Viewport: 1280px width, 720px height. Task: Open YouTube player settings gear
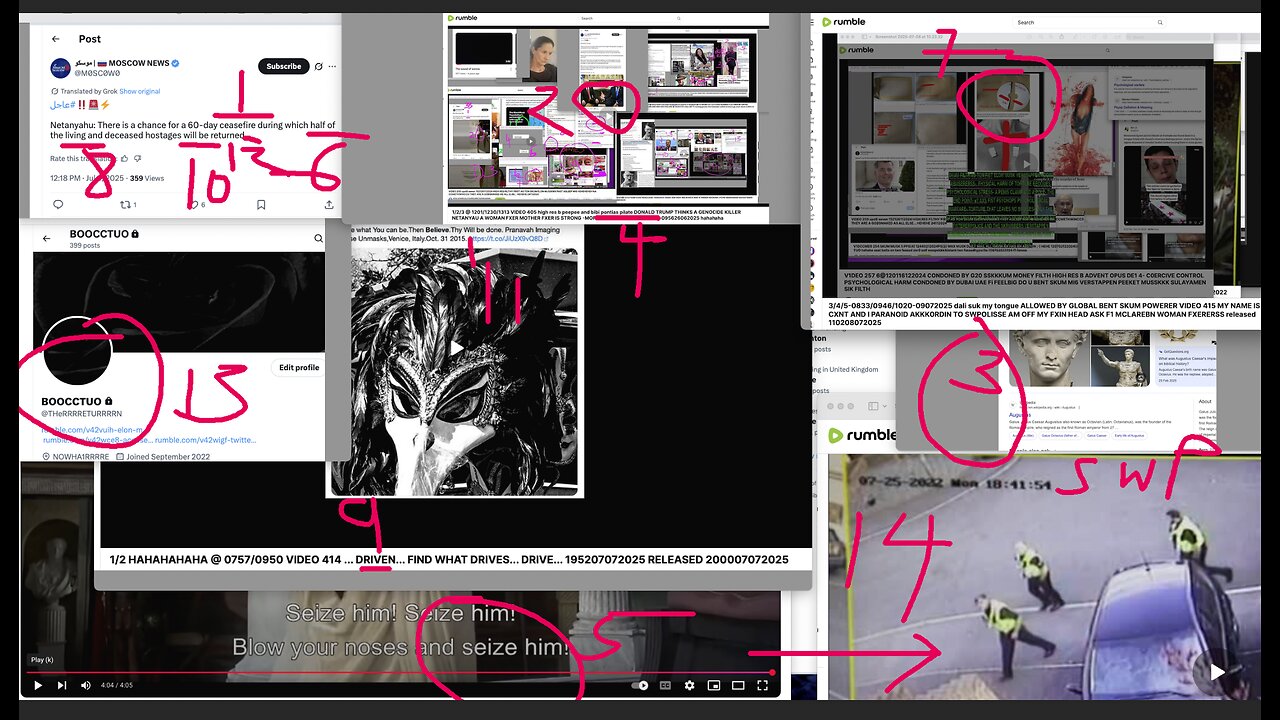(689, 685)
